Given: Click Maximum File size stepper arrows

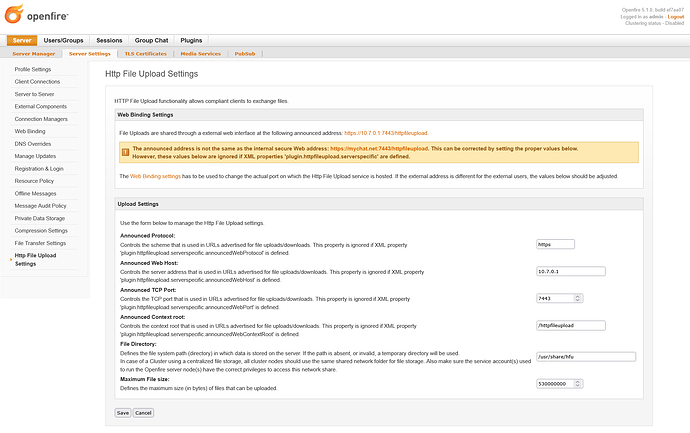Looking at the screenshot, I should point(578,384).
